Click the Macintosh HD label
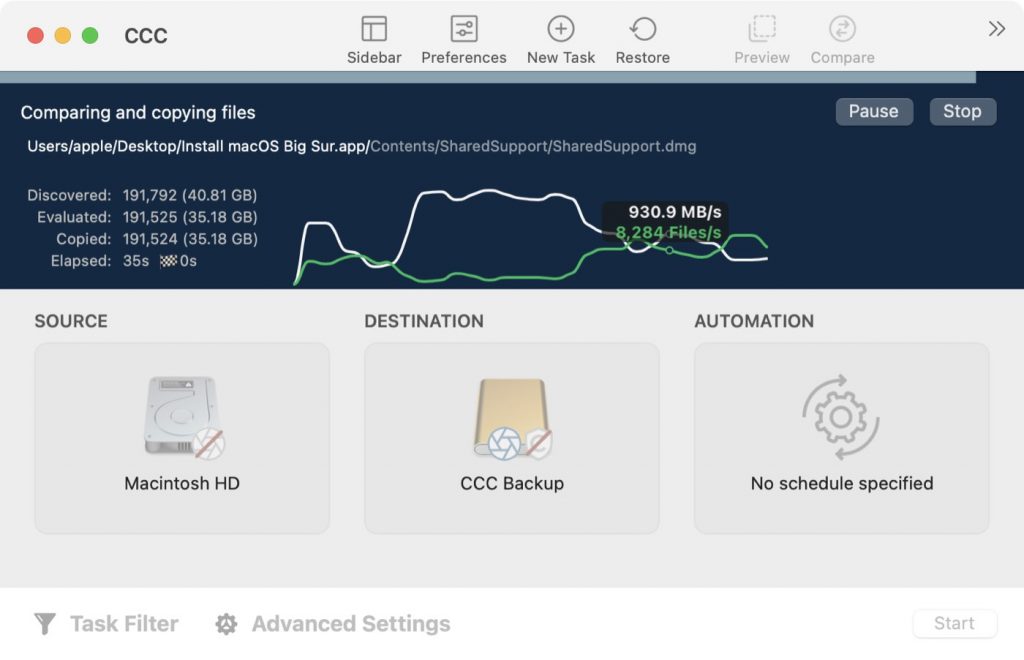This screenshot has width=1024, height=660. 182,483
